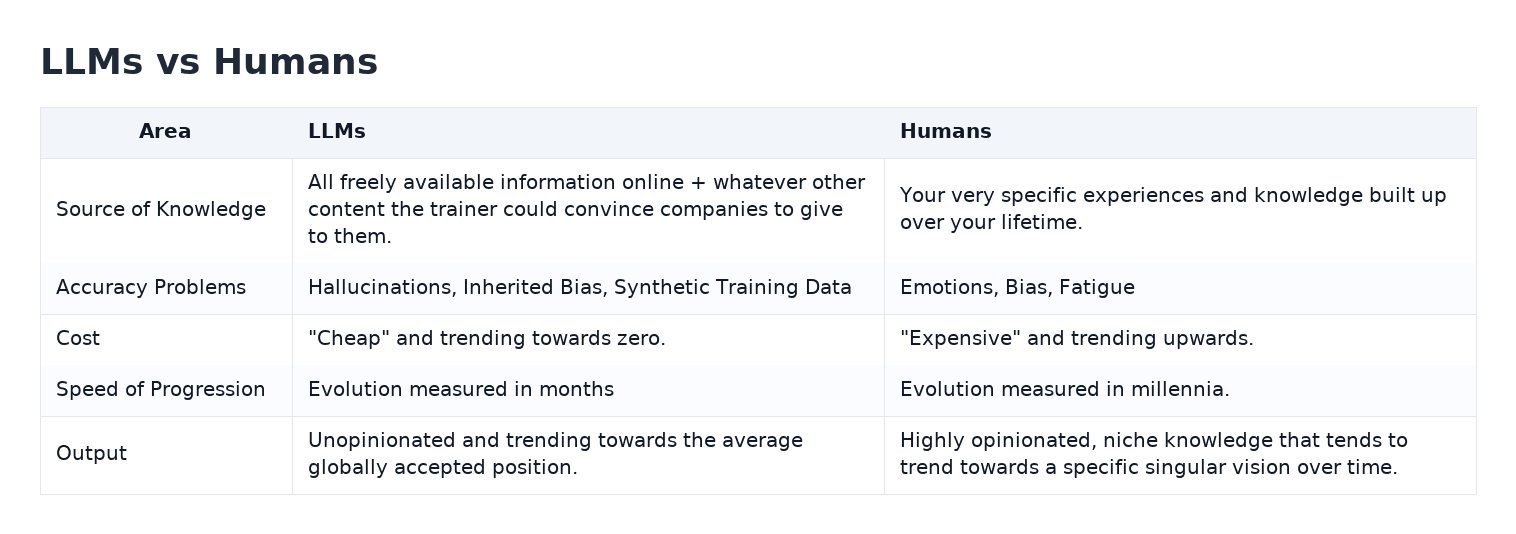Viewport: 1516px width, 534px height.
Task: Select the "Emotions, Bias, Fatigue" cell
Action: click(1017, 288)
